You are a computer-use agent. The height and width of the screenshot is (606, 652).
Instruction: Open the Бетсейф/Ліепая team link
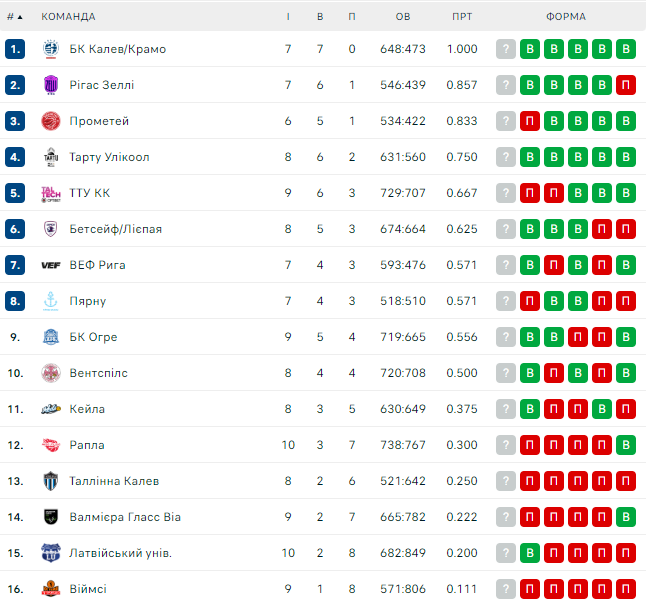click(116, 229)
